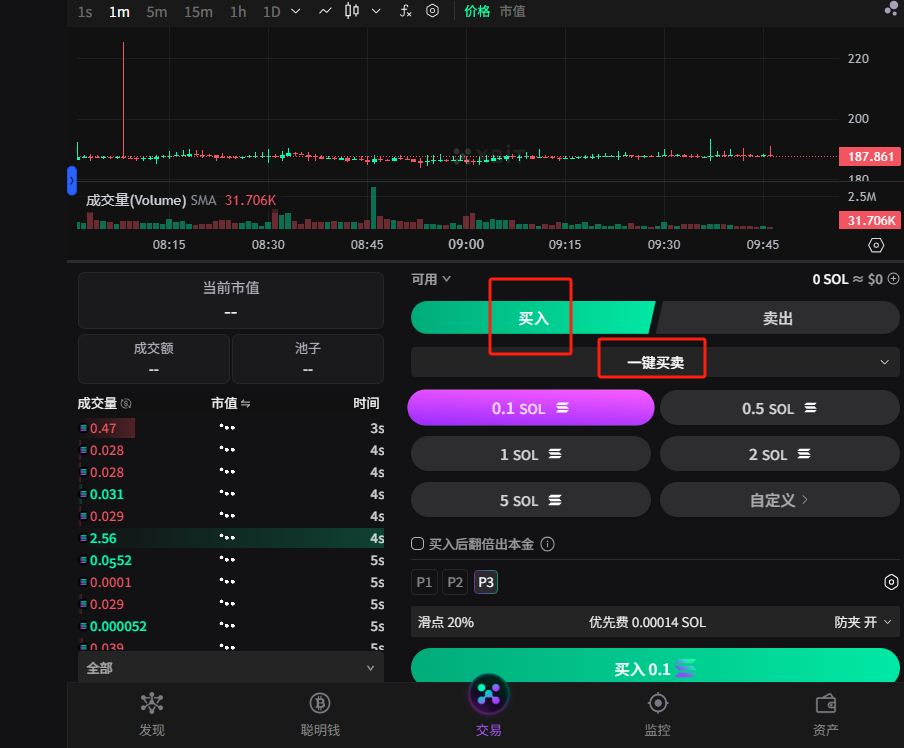Open the 一键买卖 order type dropdown
This screenshot has height=748, width=904.
click(x=655, y=362)
